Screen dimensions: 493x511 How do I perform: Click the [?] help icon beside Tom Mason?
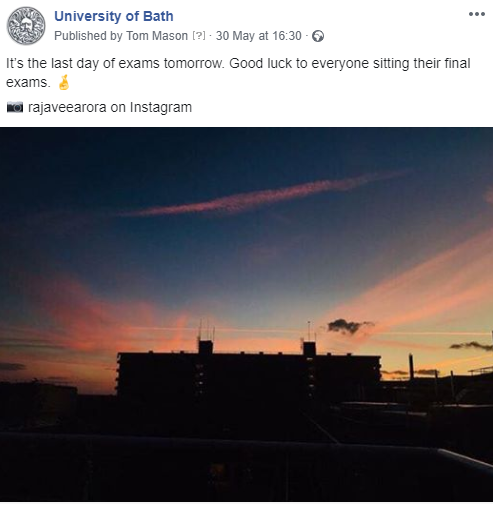click(199, 36)
